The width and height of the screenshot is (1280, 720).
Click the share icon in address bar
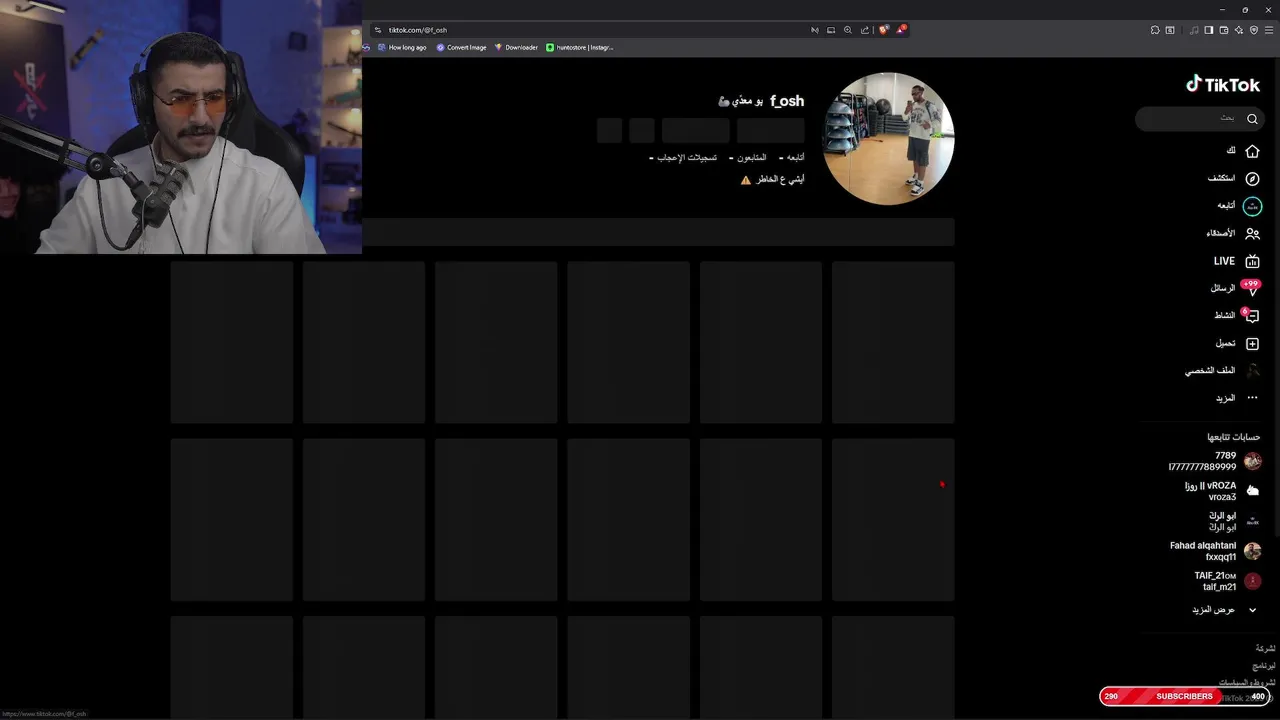pos(865,30)
